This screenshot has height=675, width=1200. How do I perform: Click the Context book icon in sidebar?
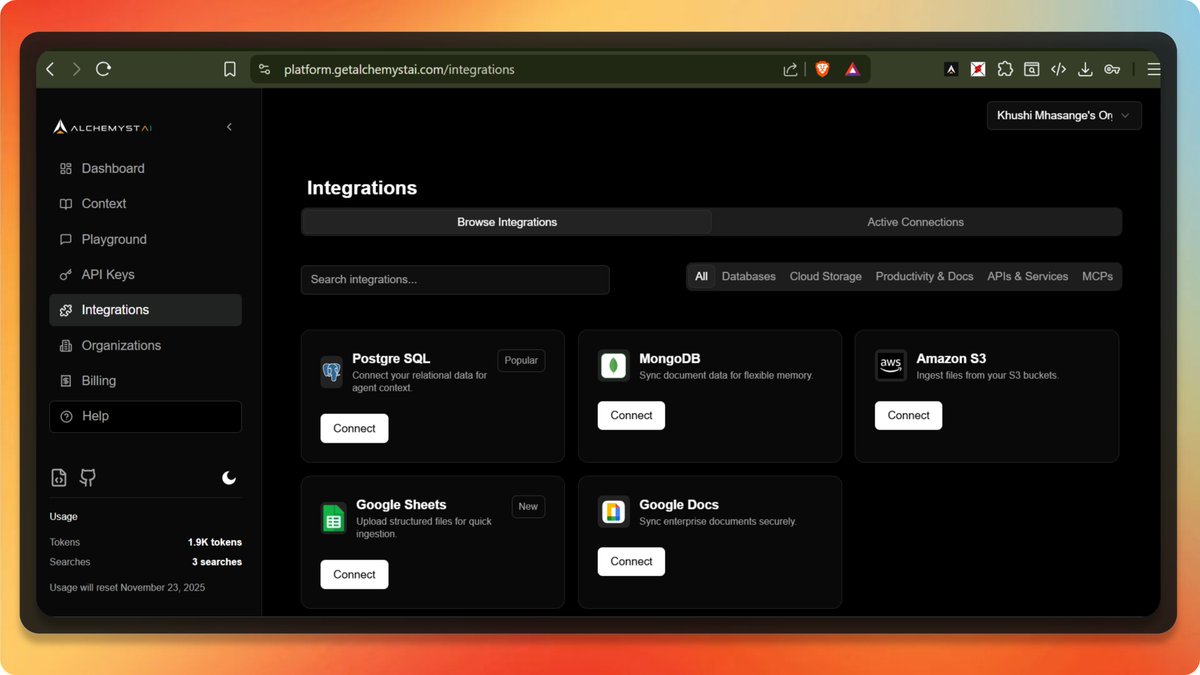point(66,204)
